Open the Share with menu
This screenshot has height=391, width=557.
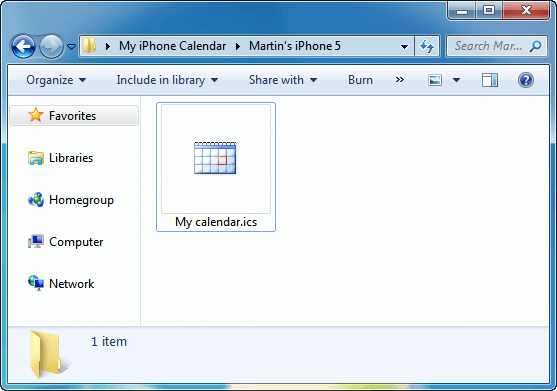[x=283, y=80]
